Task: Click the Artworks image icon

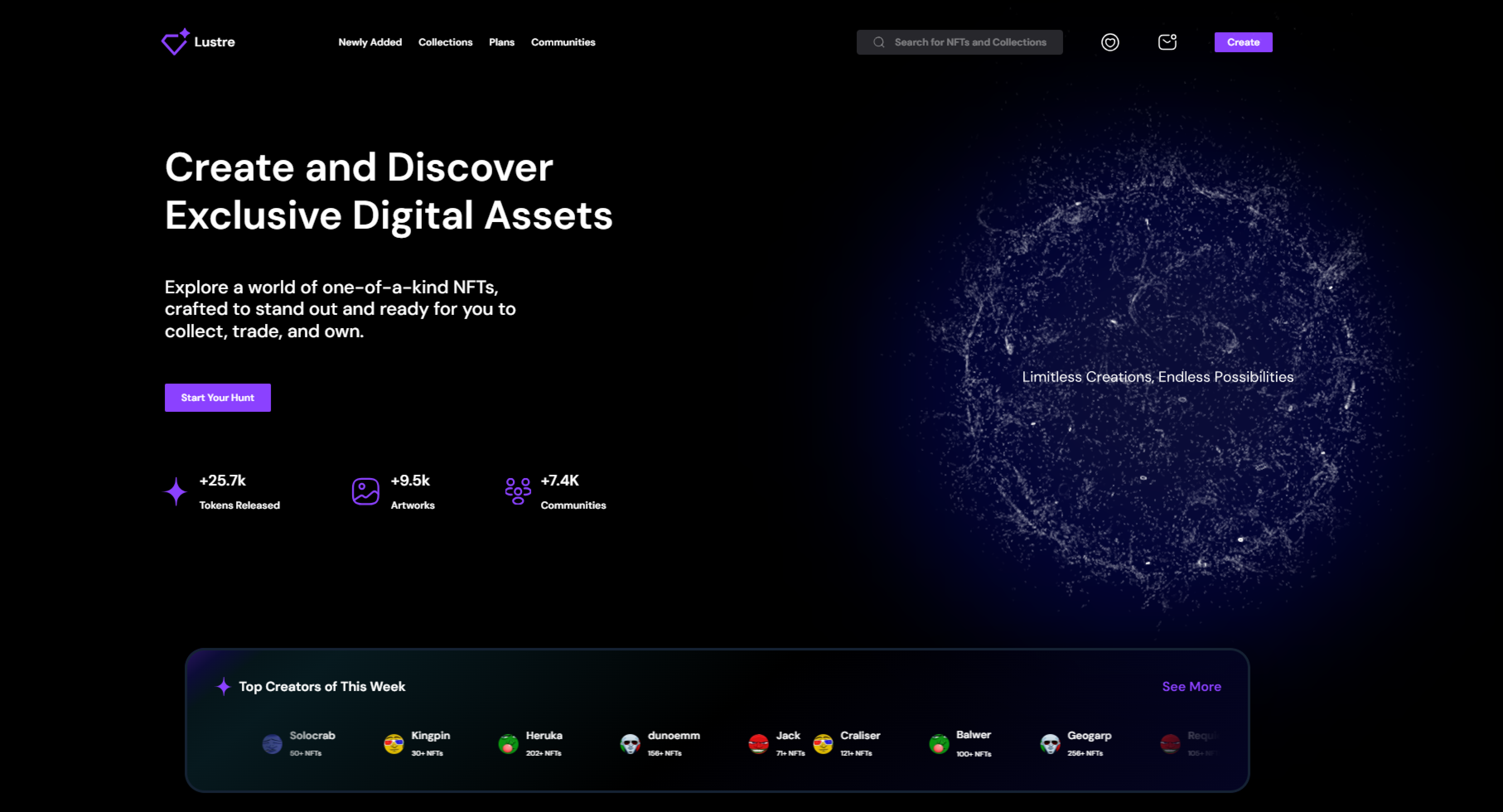Action: point(365,492)
